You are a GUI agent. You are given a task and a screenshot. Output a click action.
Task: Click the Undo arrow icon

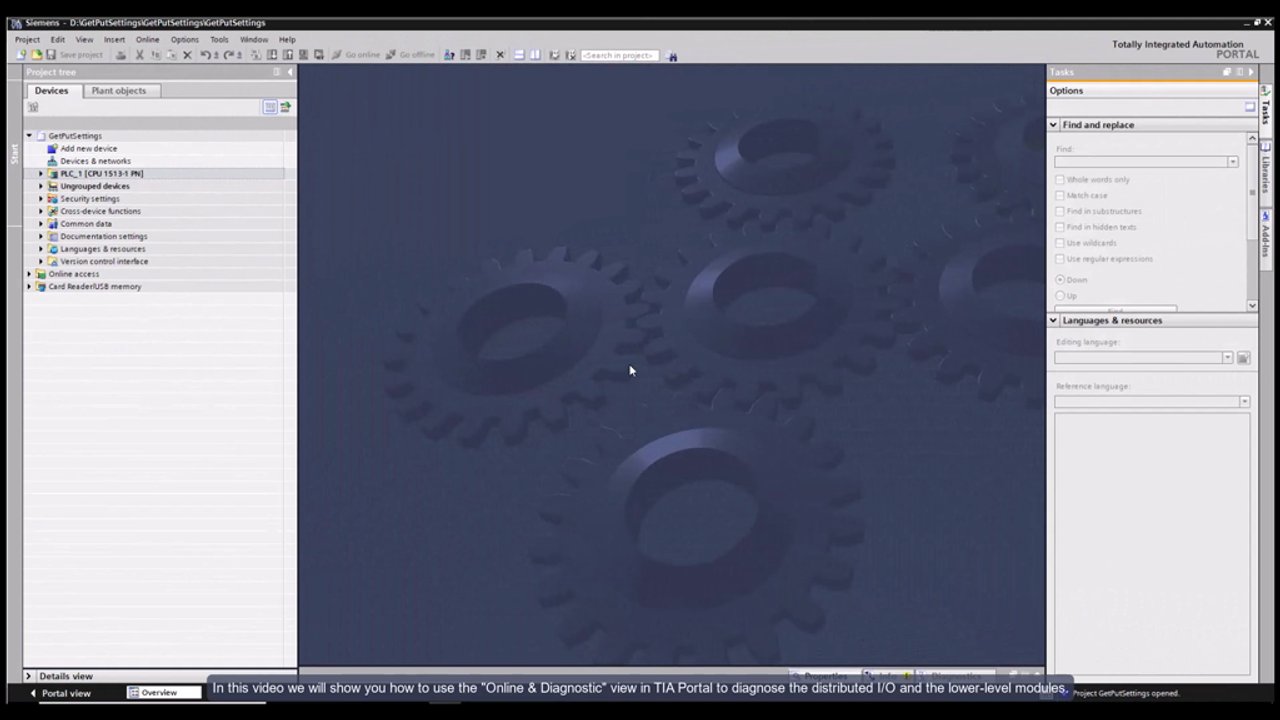(x=205, y=55)
